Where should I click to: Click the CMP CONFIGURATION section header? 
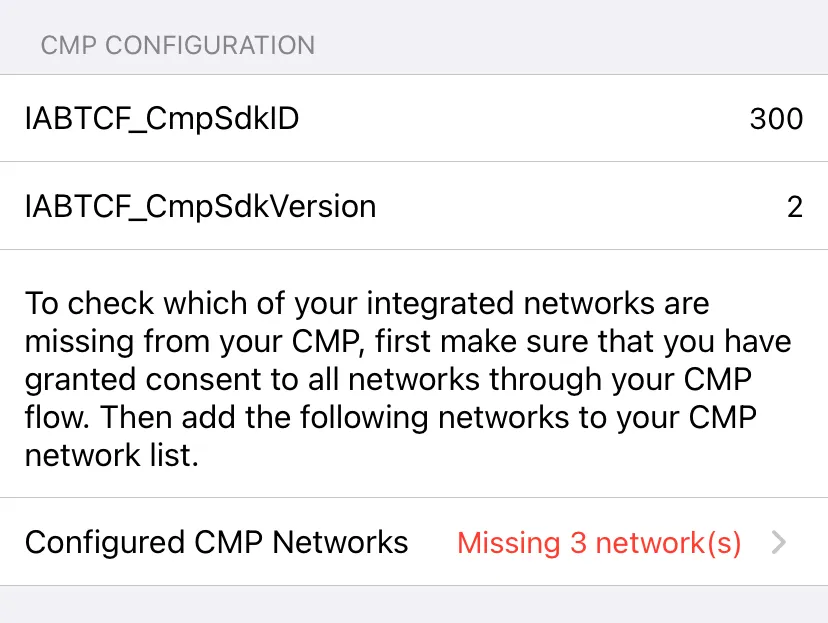coord(177,45)
